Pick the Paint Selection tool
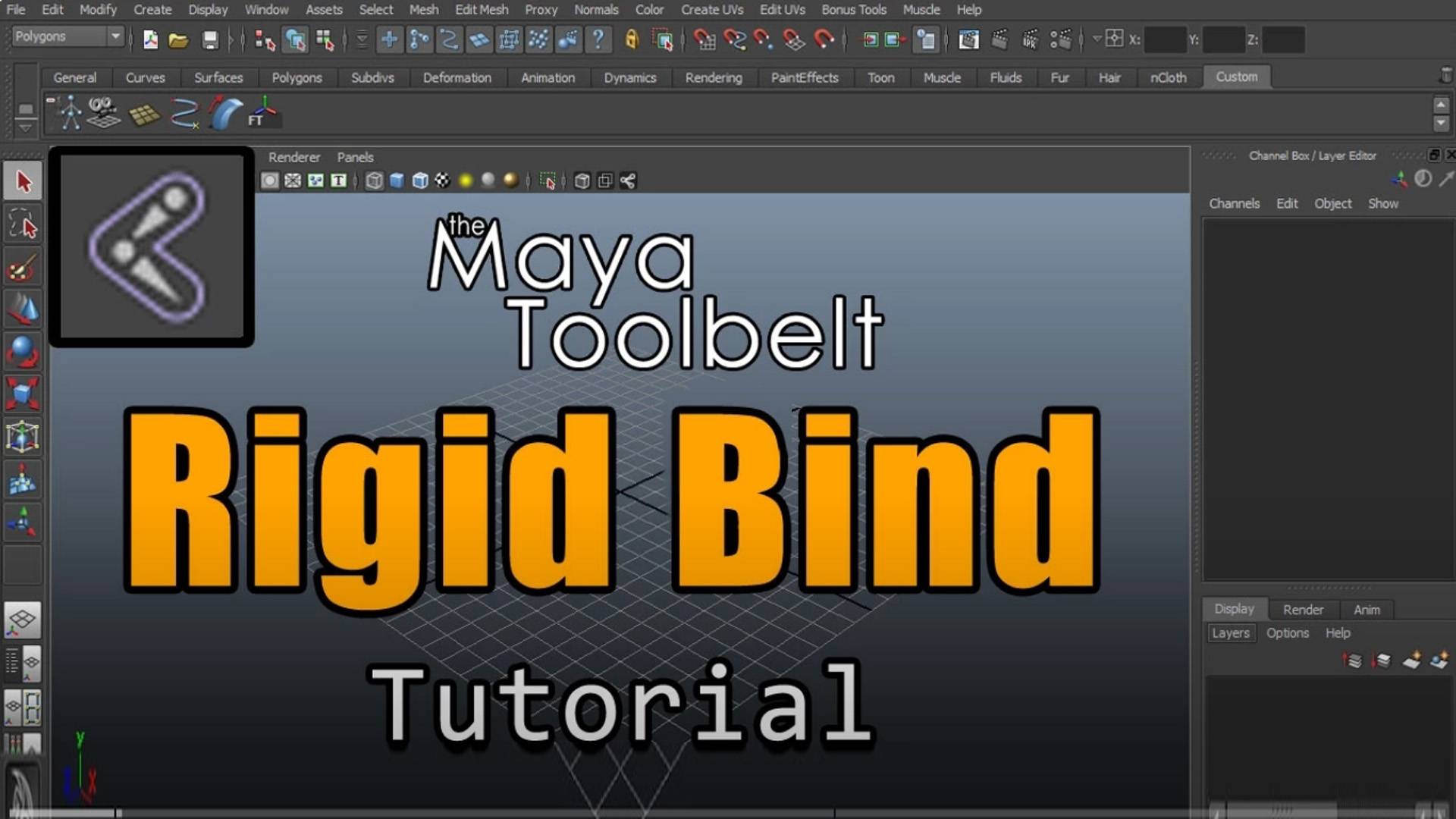The image size is (1456, 819). point(23,267)
